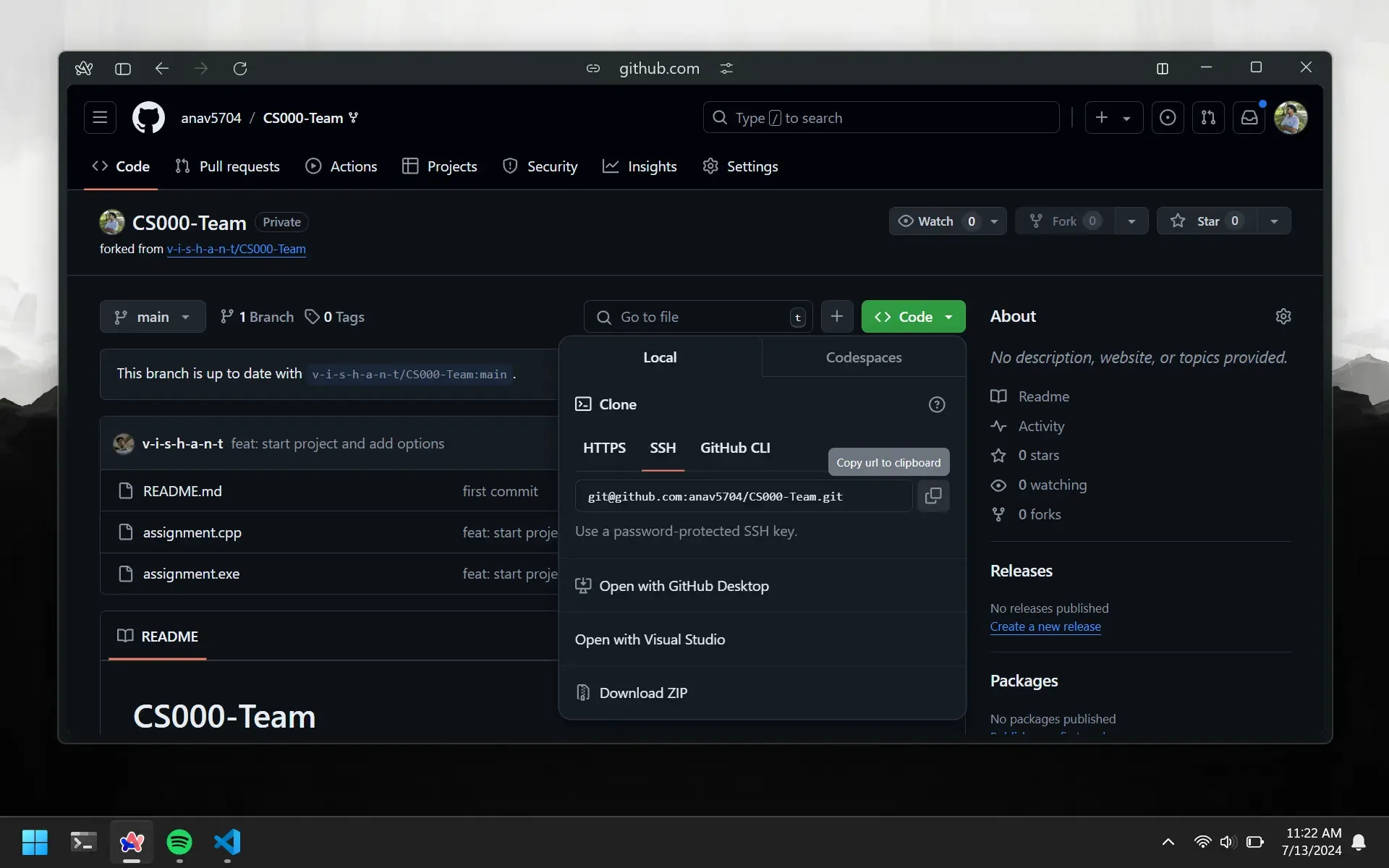Open the Windows Start menu

35,842
